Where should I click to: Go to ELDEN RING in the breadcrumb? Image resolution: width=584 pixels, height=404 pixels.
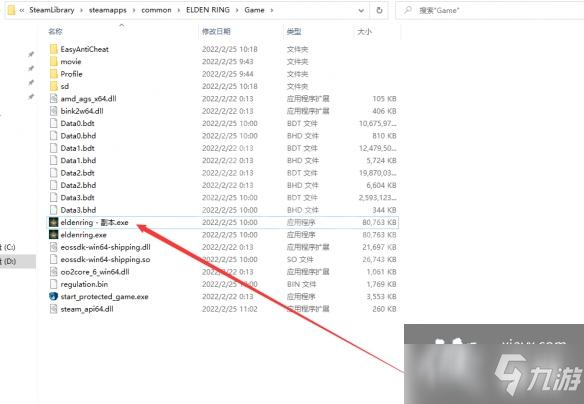[208, 10]
